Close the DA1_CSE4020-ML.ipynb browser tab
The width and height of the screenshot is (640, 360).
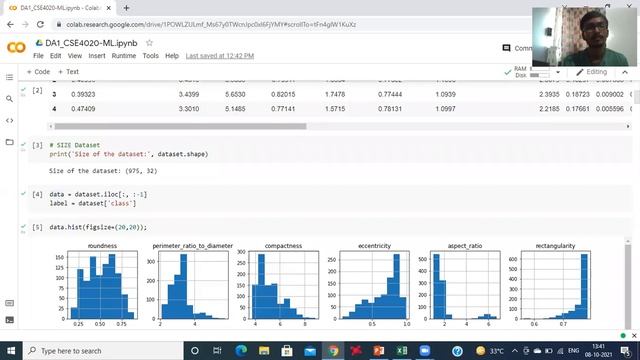(x=109, y=8)
